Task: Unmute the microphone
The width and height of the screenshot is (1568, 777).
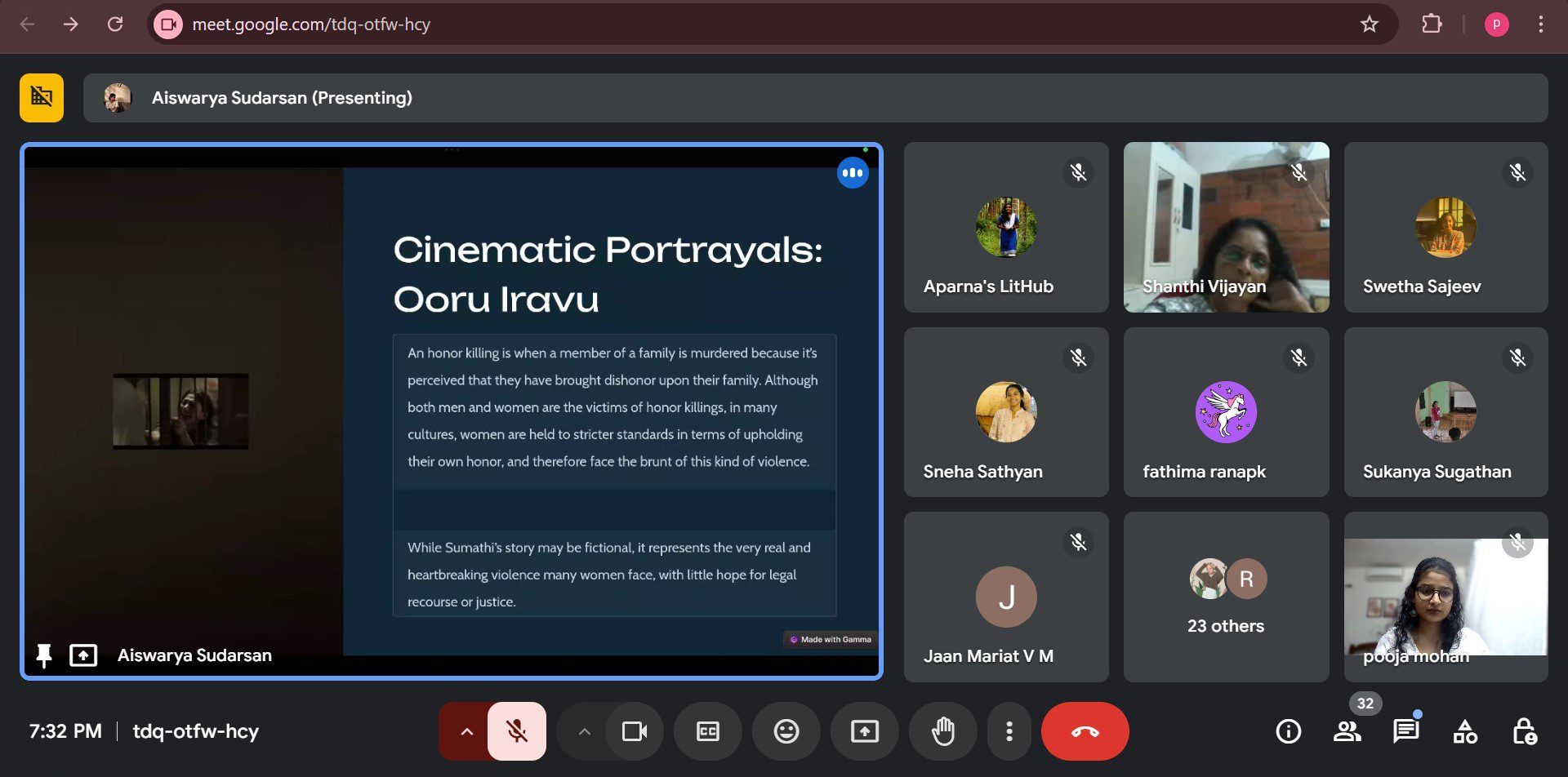Action: tap(516, 731)
